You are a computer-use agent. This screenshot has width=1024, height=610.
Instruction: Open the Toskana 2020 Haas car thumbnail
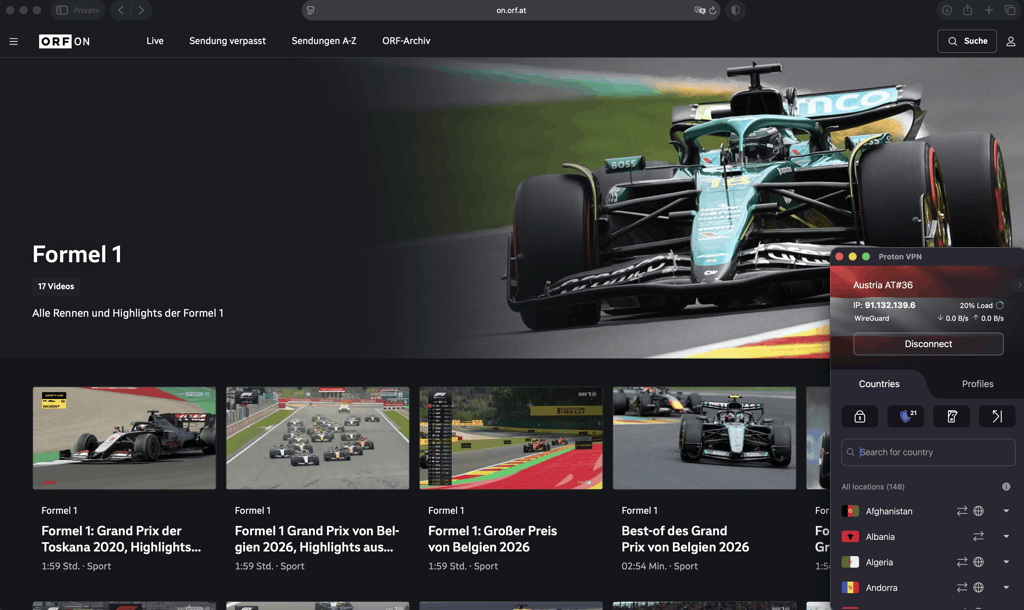[x=124, y=438]
